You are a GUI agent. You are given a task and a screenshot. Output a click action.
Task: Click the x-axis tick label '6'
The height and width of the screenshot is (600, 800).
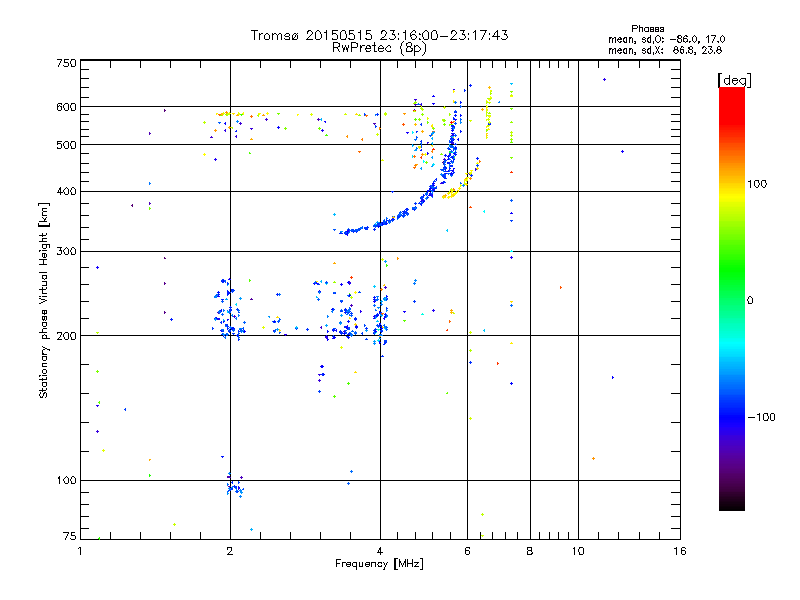tap(467, 551)
